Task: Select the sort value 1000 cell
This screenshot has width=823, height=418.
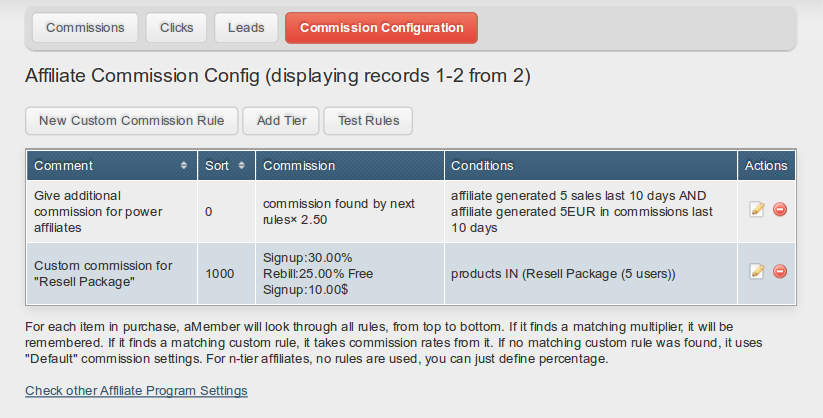Action: [220, 273]
